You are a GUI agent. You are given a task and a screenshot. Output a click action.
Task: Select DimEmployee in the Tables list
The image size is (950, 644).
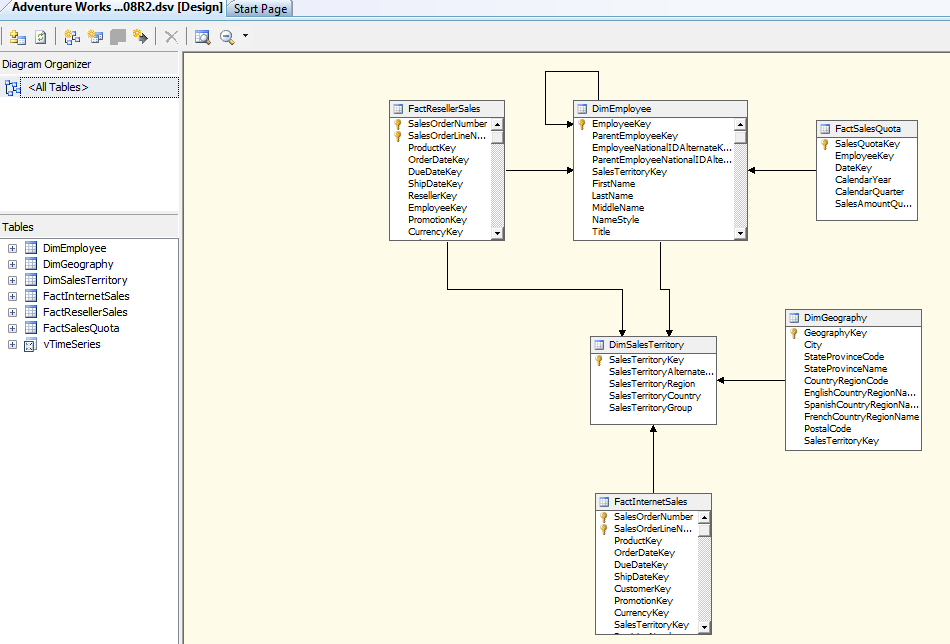pos(75,248)
